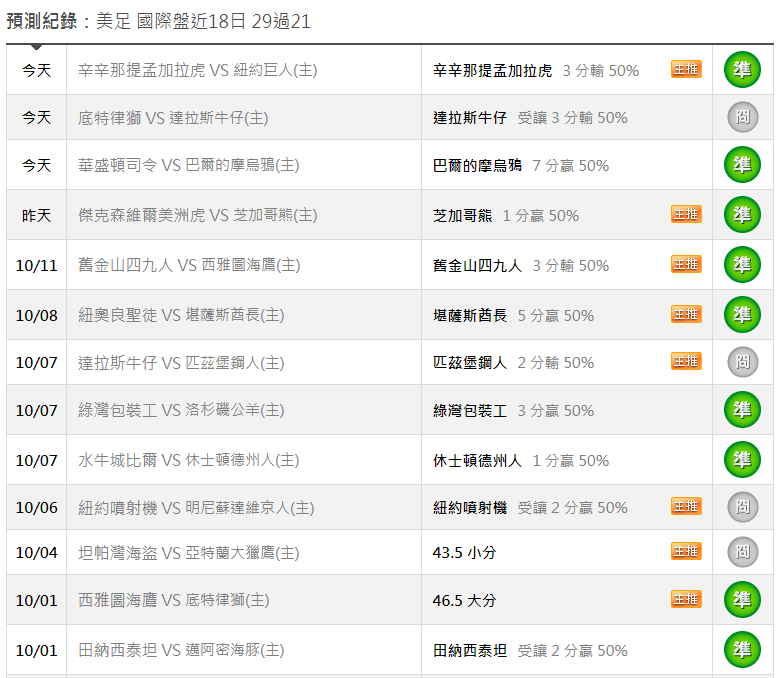The width and height of the screenshot is (776, 678).
Task: Open matchup 坦帕灣海盜 VS 亞特蘭大獵鷹(主)
Action: click(x=189, y=553)
